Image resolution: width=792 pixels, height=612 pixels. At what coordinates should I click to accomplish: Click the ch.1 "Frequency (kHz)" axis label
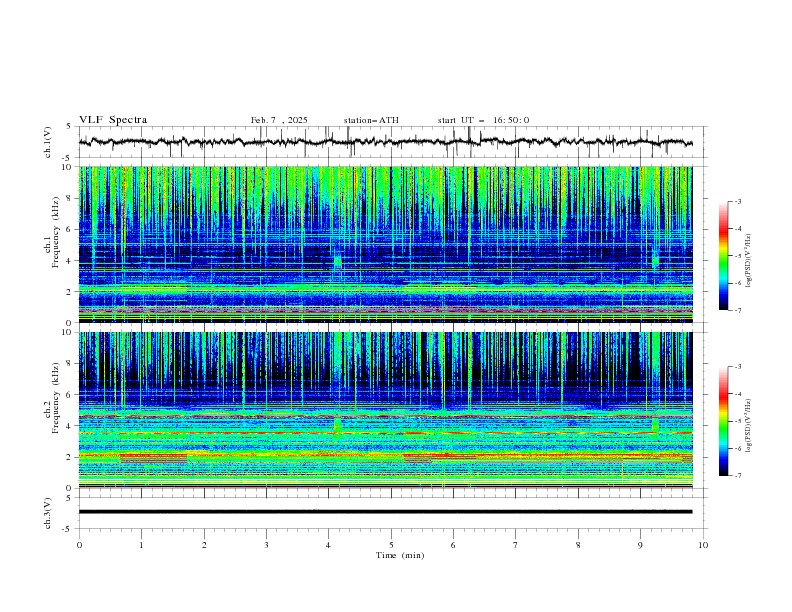56,231
